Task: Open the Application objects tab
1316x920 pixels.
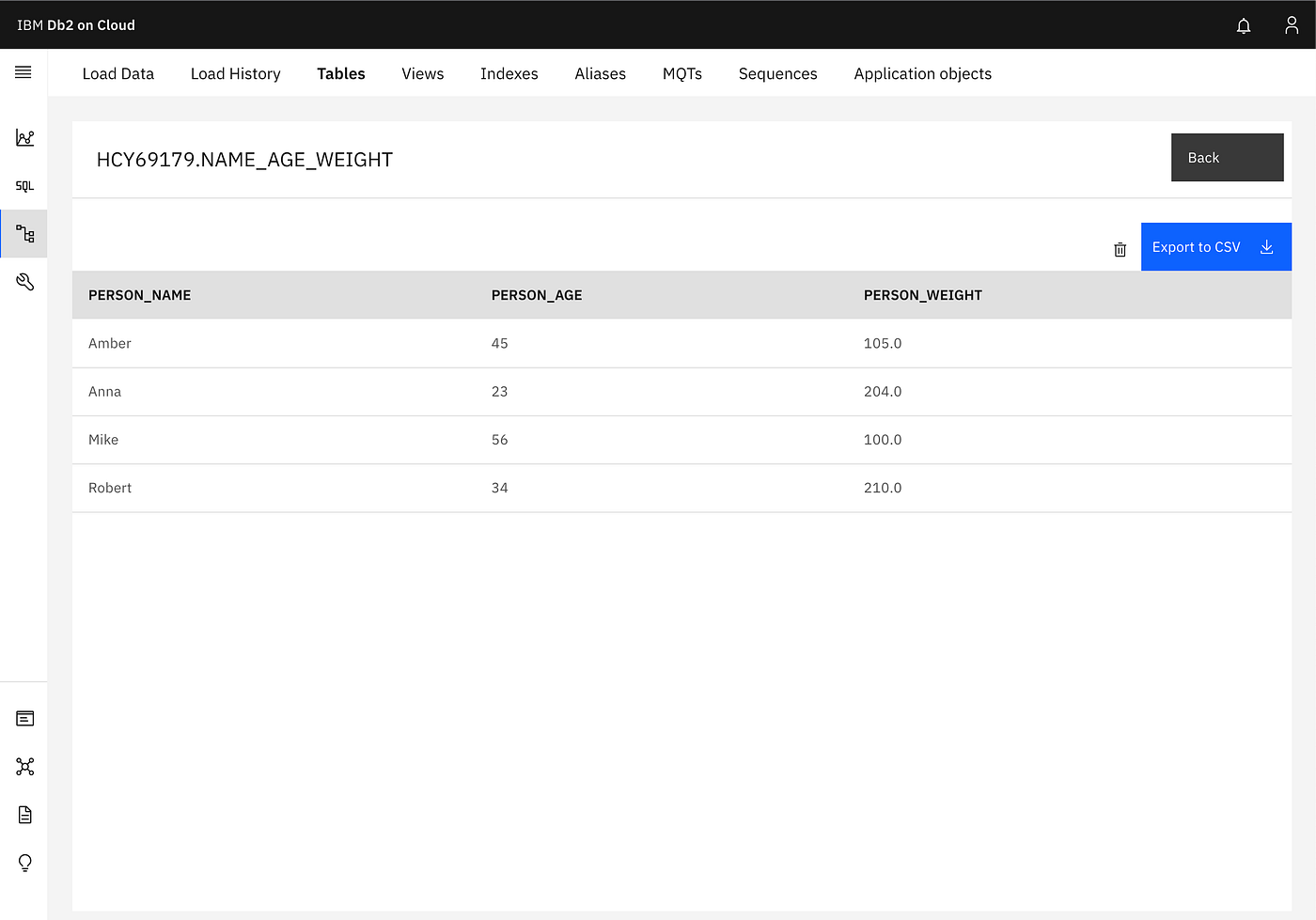Action: pyautogui.click(x=923, y=73)
